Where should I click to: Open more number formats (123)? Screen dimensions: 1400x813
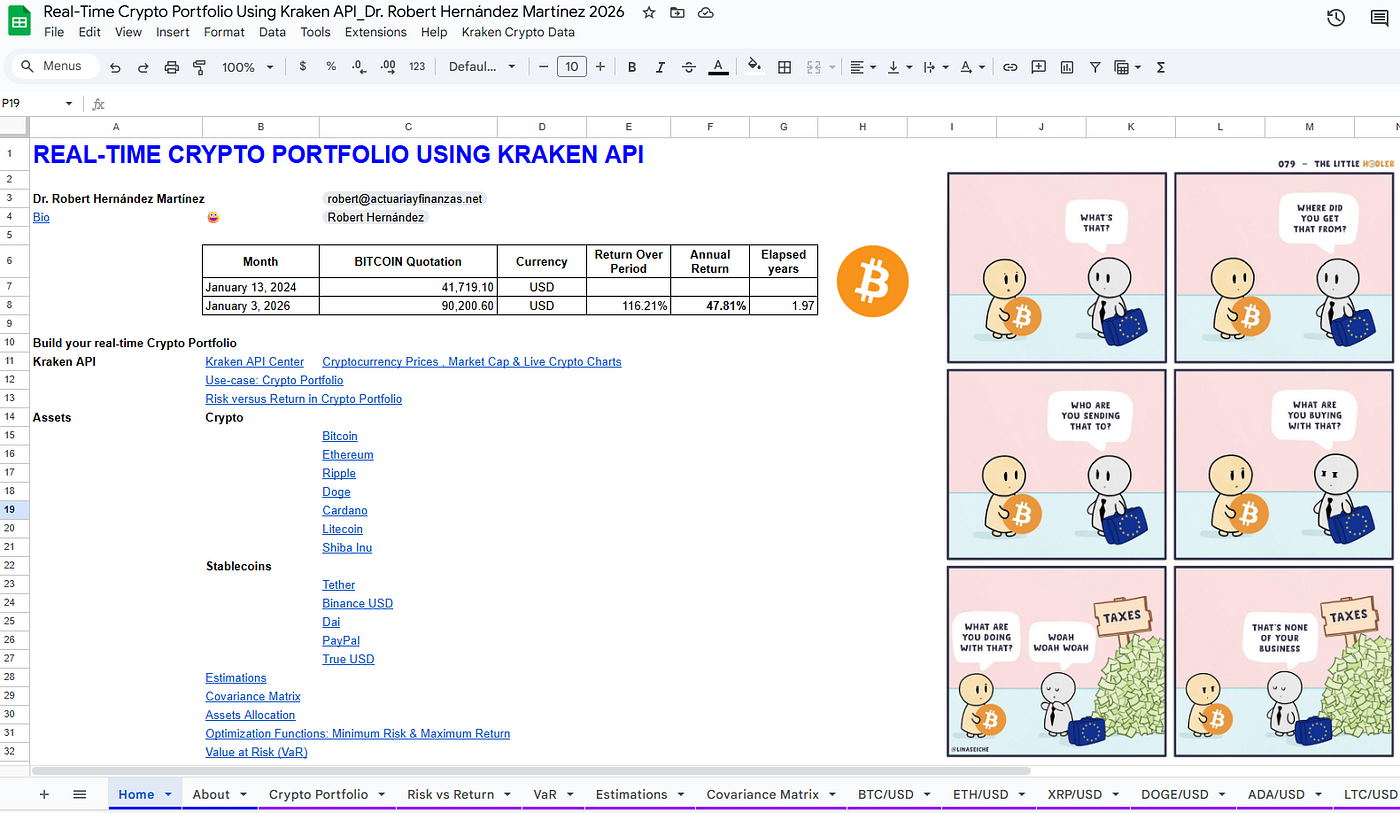(x=417, y=67)
